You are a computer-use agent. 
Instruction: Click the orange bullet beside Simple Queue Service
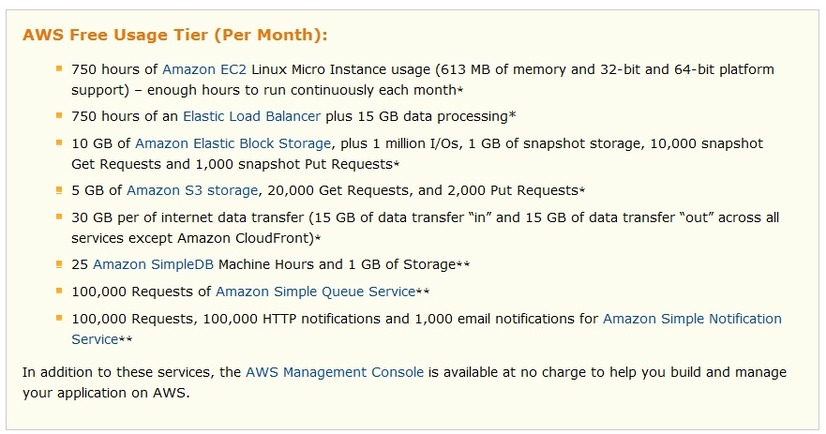(x=59, y=291)
